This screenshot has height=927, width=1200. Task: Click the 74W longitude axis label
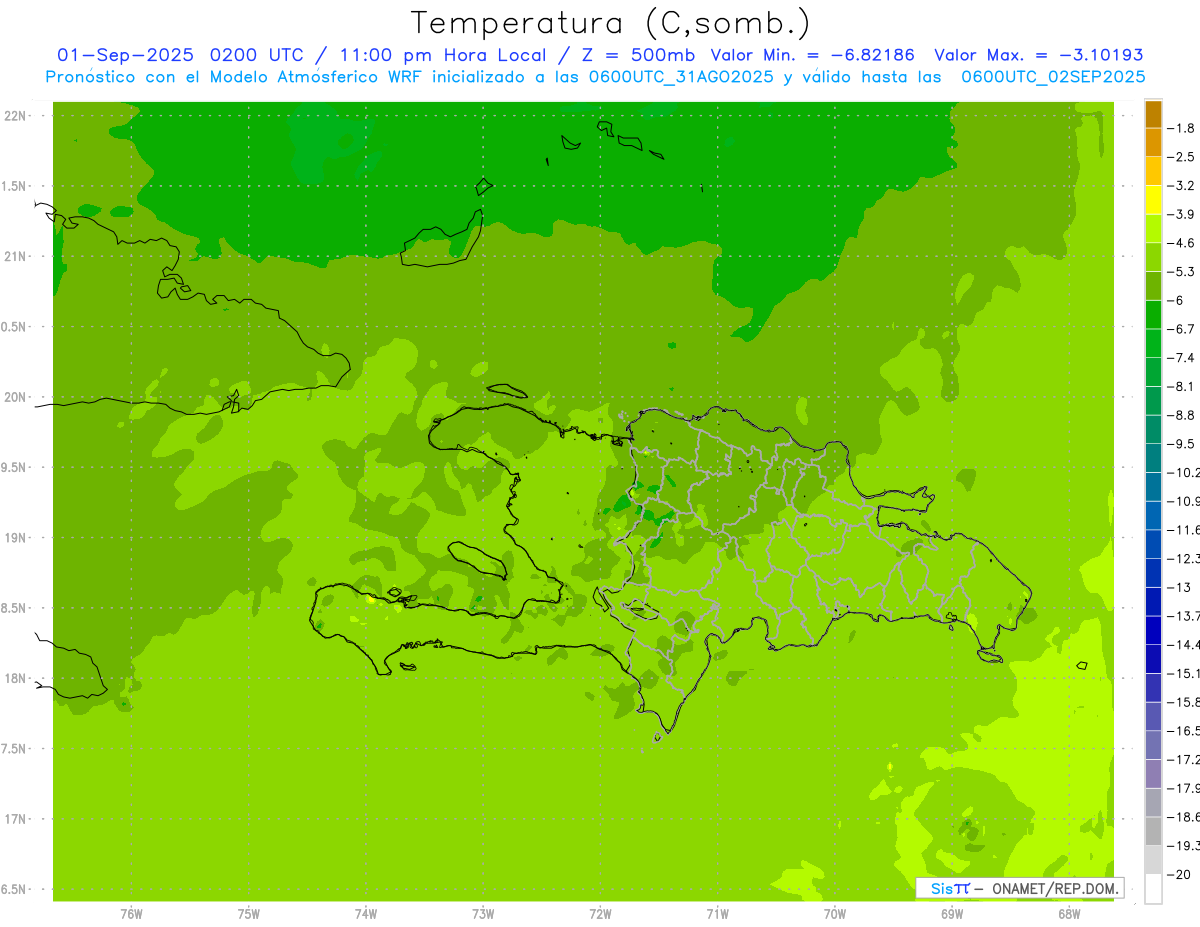366,913
